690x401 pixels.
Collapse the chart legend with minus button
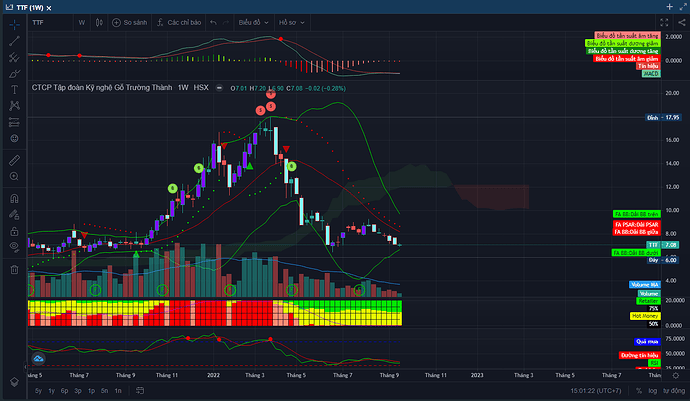click(219, 88)
